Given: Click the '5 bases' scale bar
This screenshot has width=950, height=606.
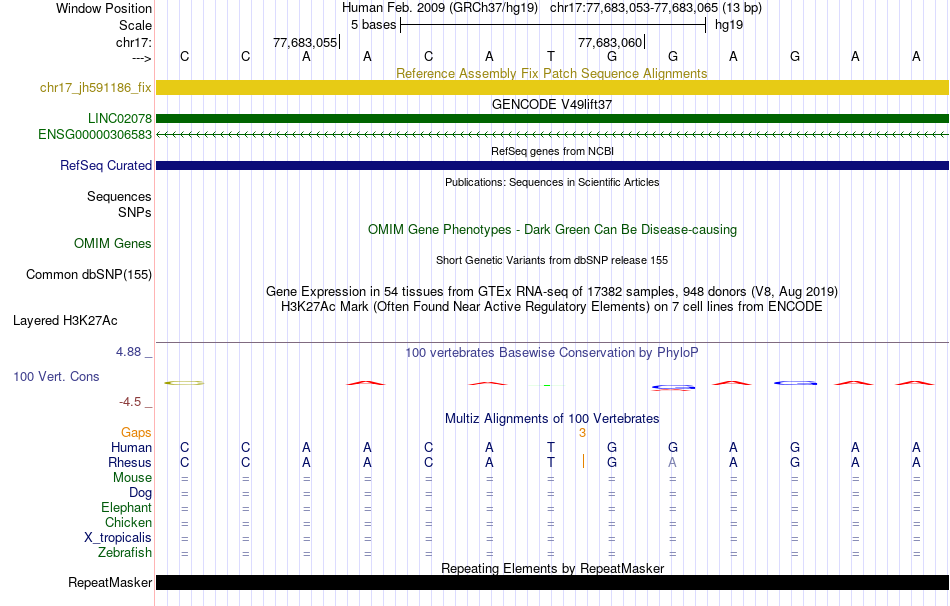Looking at the screenshot, I should pos(553,25).
